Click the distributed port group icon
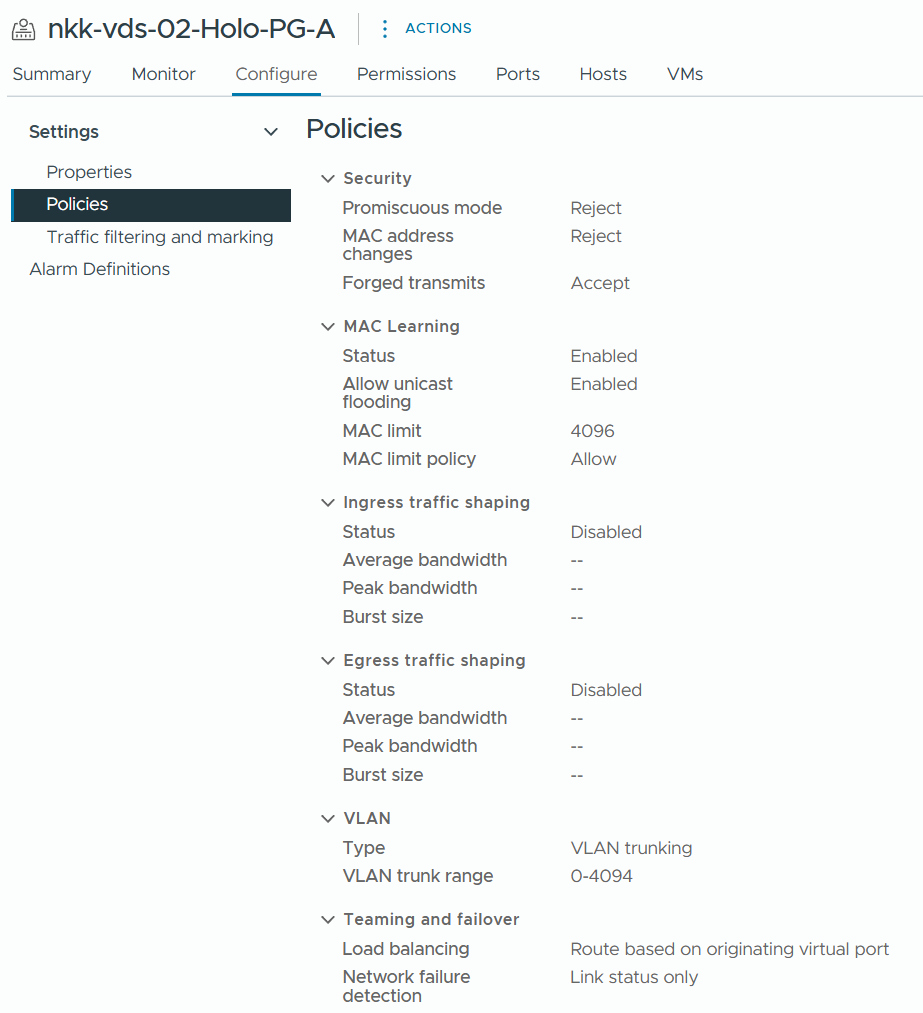 coord(24,29)
